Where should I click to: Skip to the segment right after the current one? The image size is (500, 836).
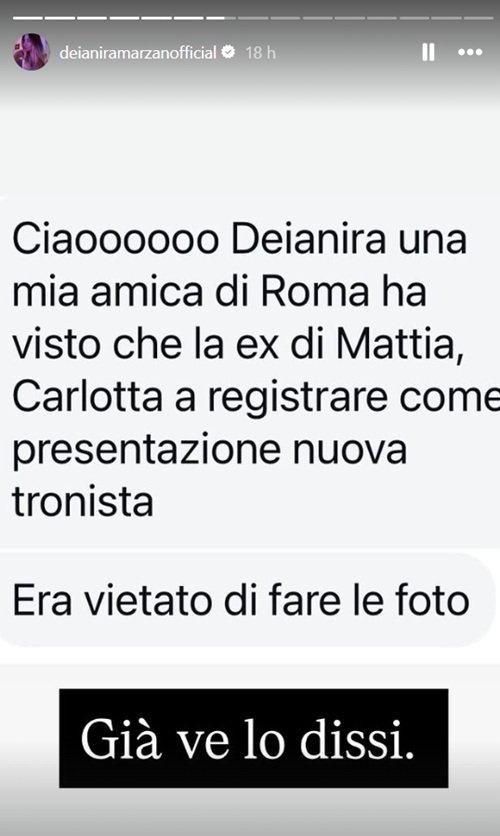coord(253,18)
